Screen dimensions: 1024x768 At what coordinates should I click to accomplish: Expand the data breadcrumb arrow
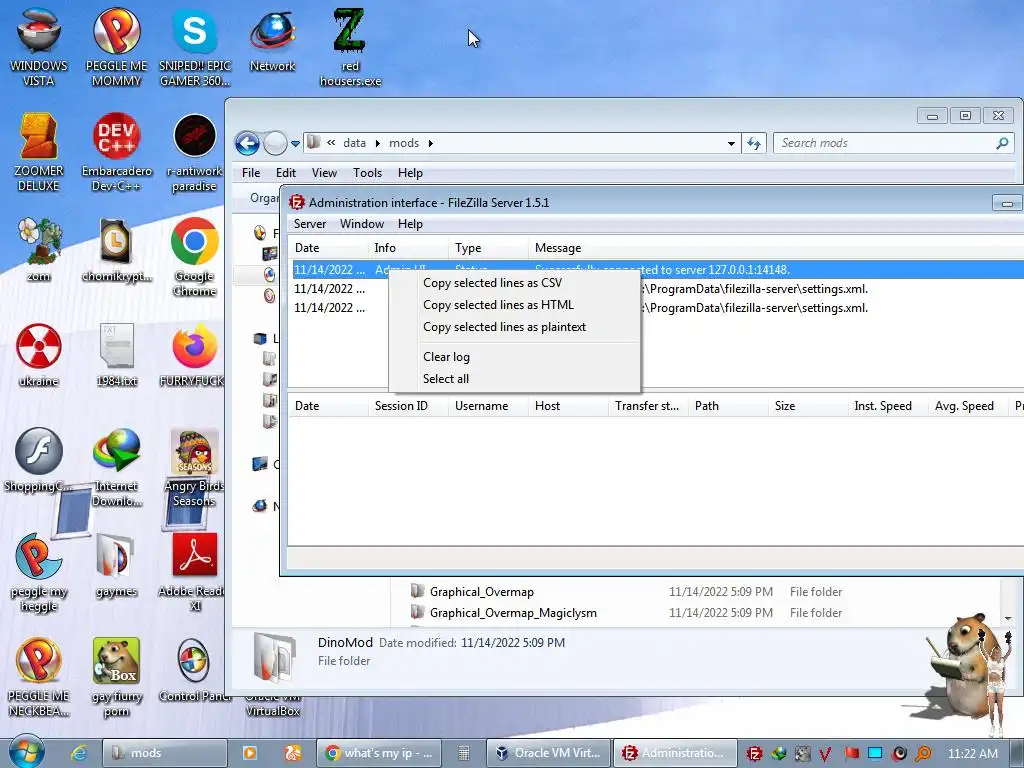point(377,143)
